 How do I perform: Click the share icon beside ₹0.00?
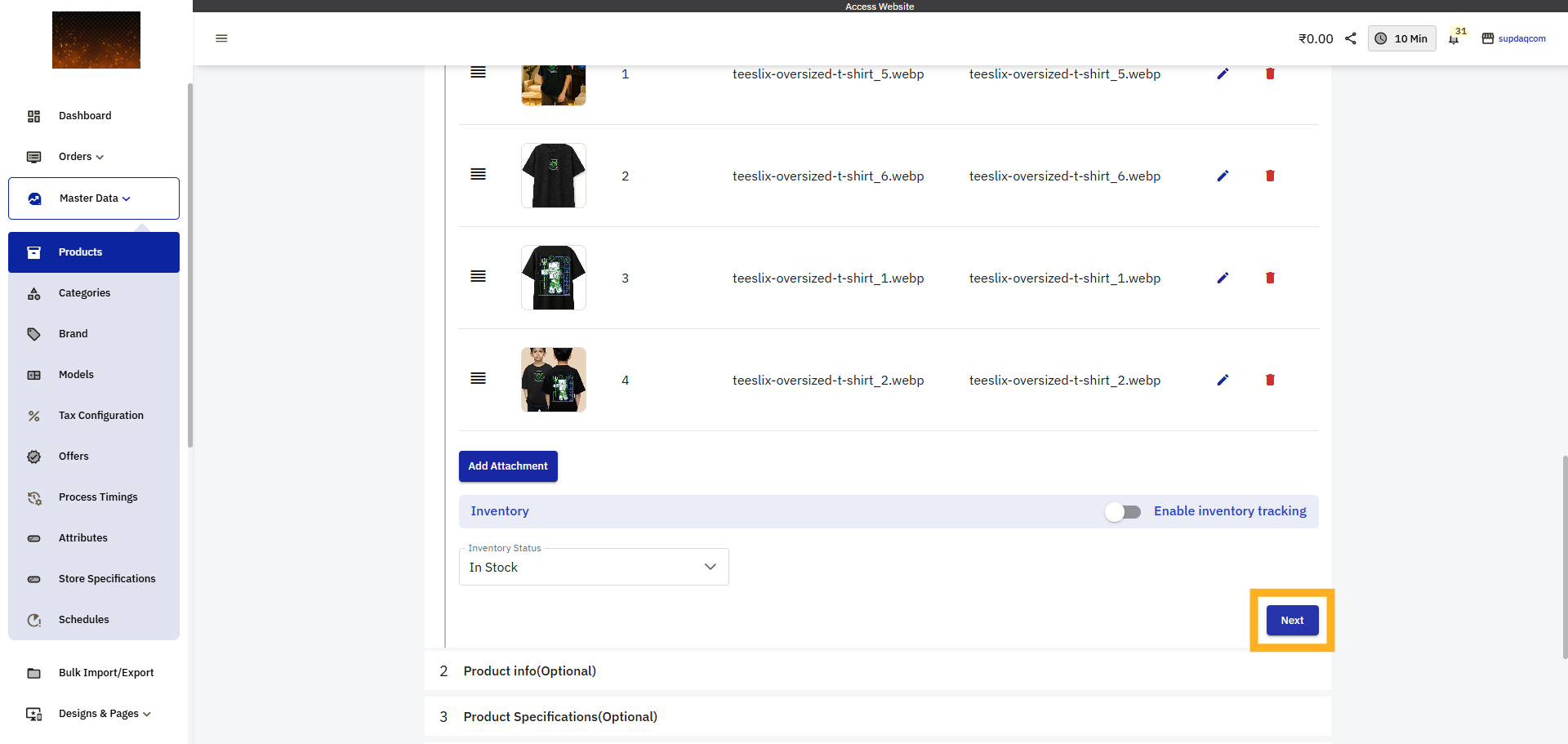pyautogui.click(x=1351, y=38)
